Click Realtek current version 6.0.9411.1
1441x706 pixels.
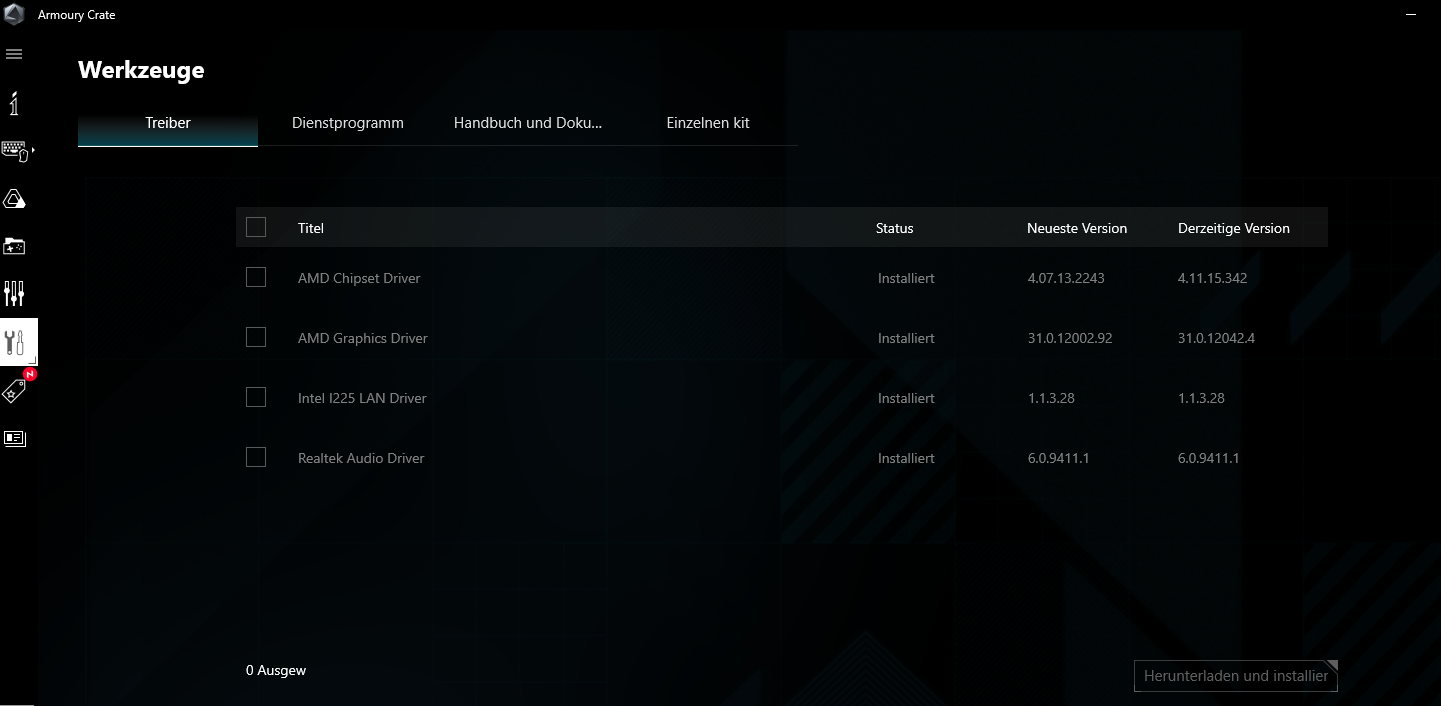pos(1209,458)
